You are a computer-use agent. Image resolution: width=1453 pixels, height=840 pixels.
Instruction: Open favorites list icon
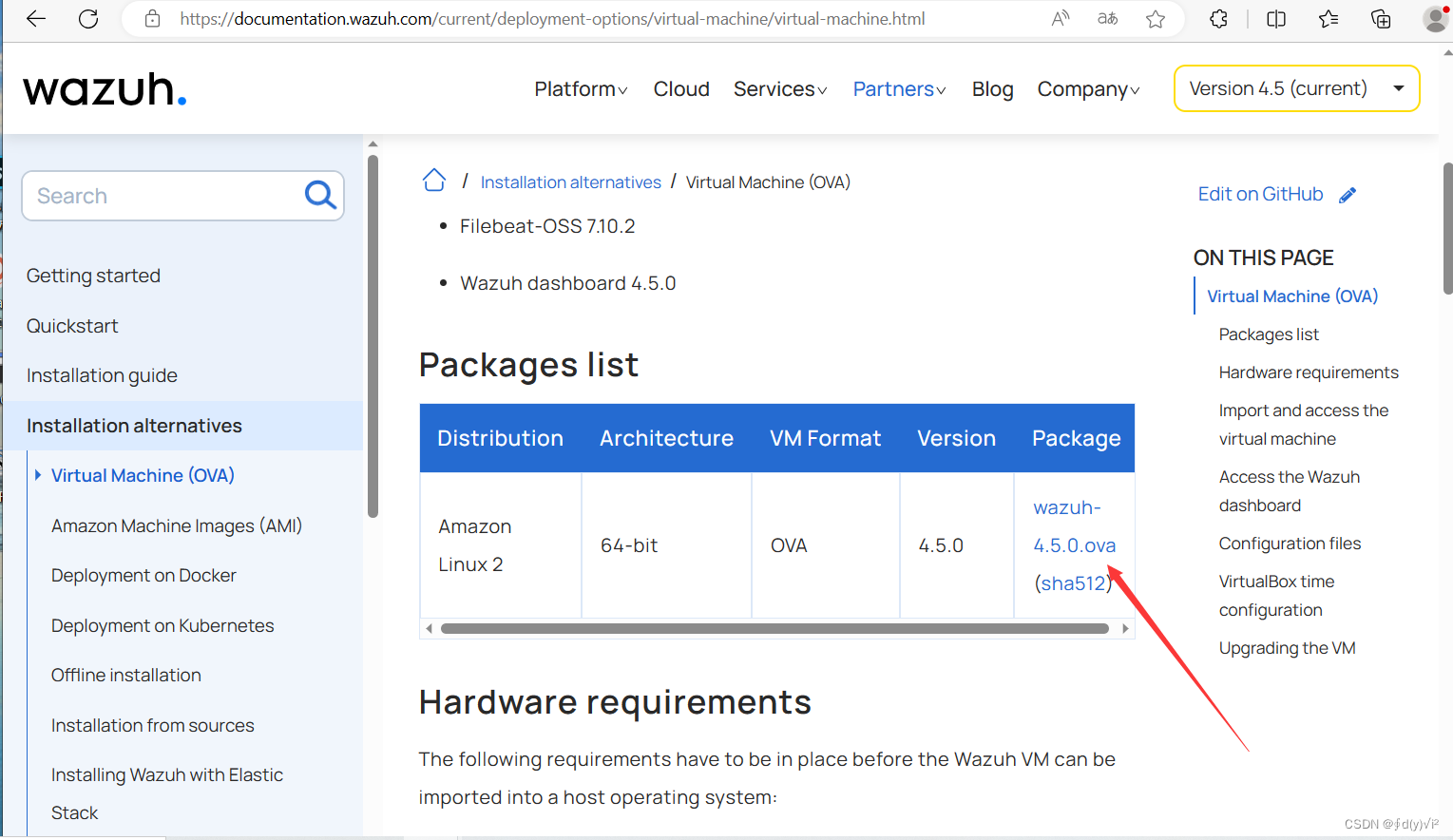[1329, 19]
